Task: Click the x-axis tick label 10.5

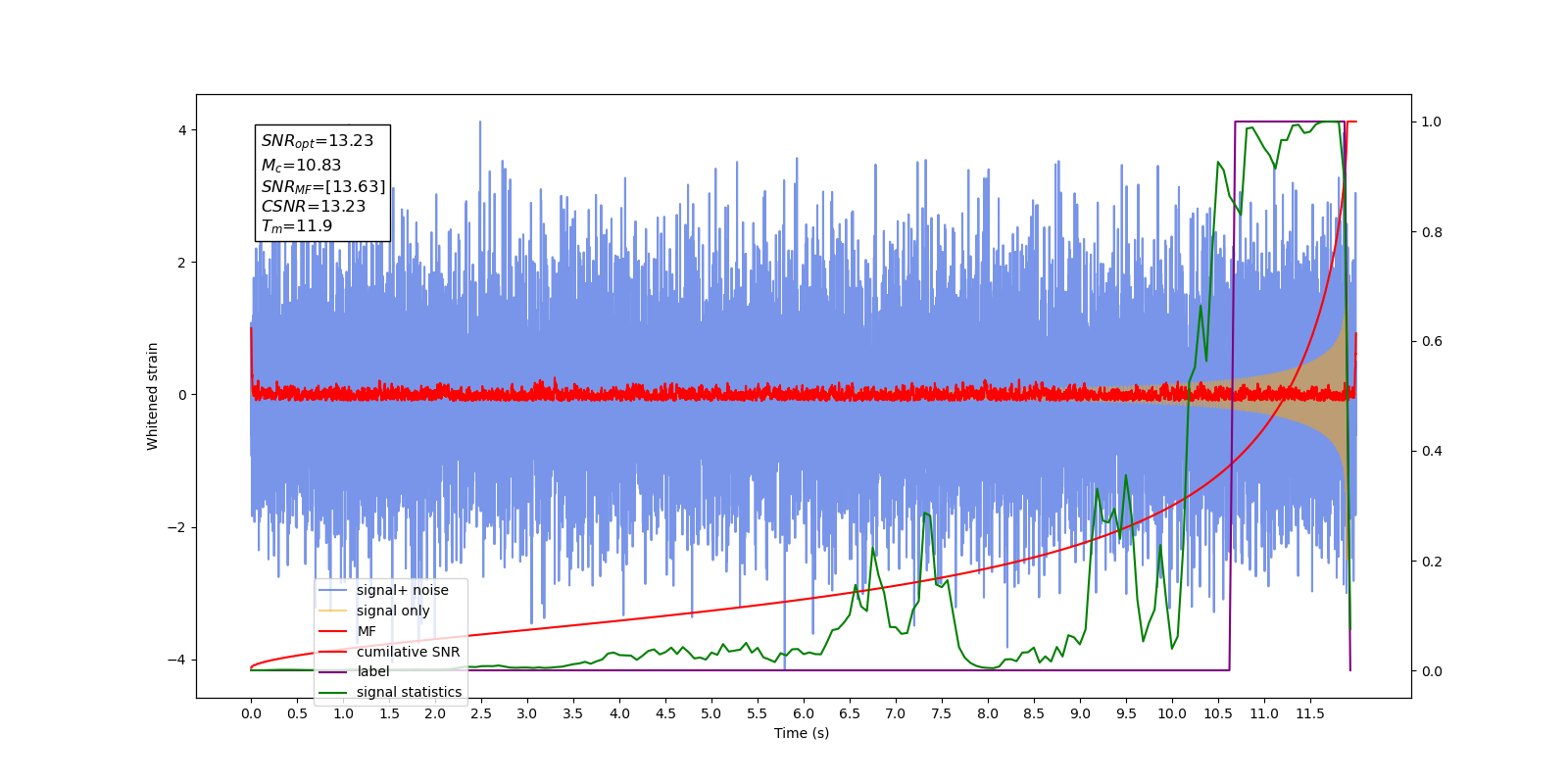Action: pos(1218,713)
